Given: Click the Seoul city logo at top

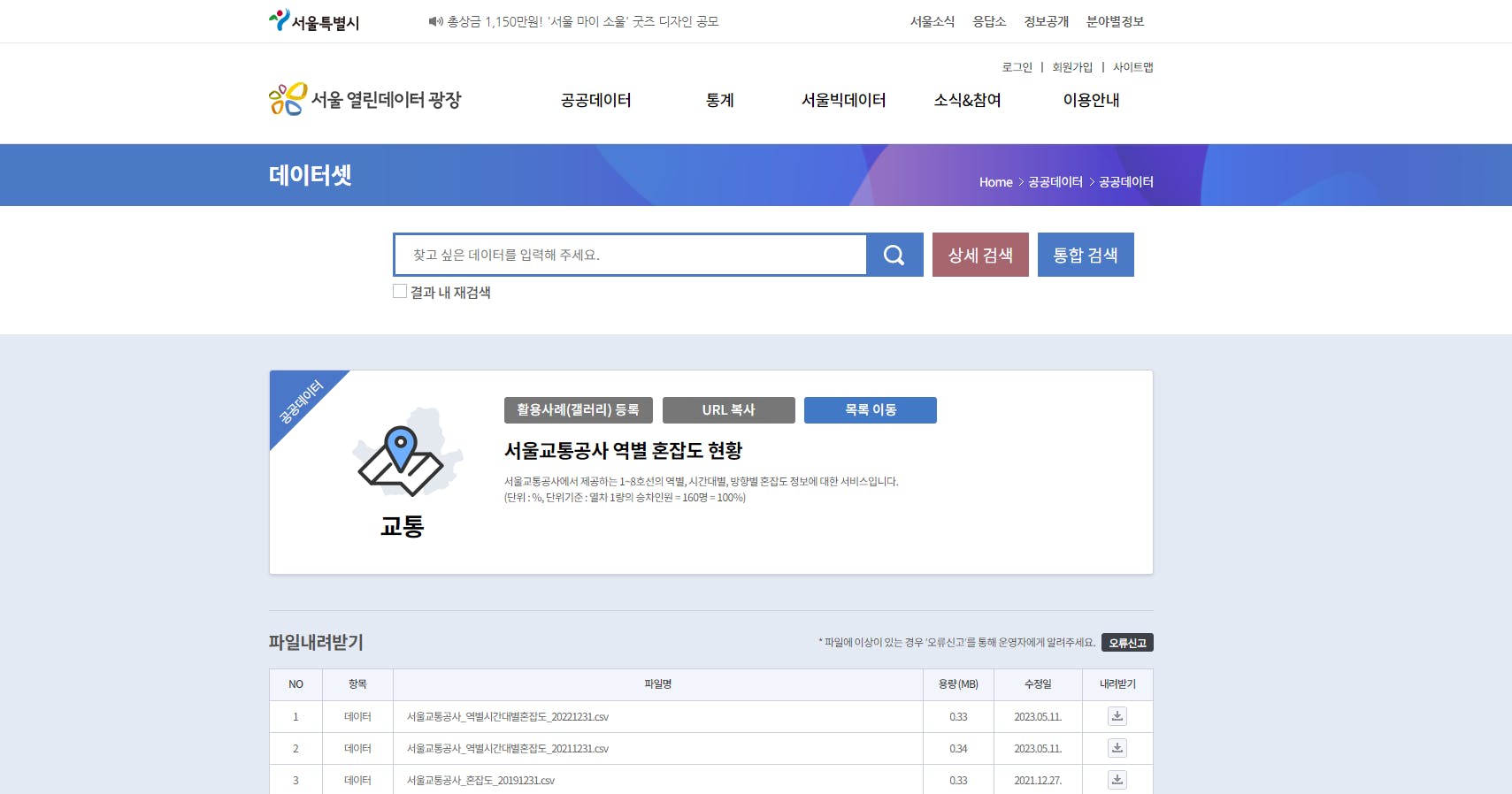Looking at the screenshot, I should (314, 21).
